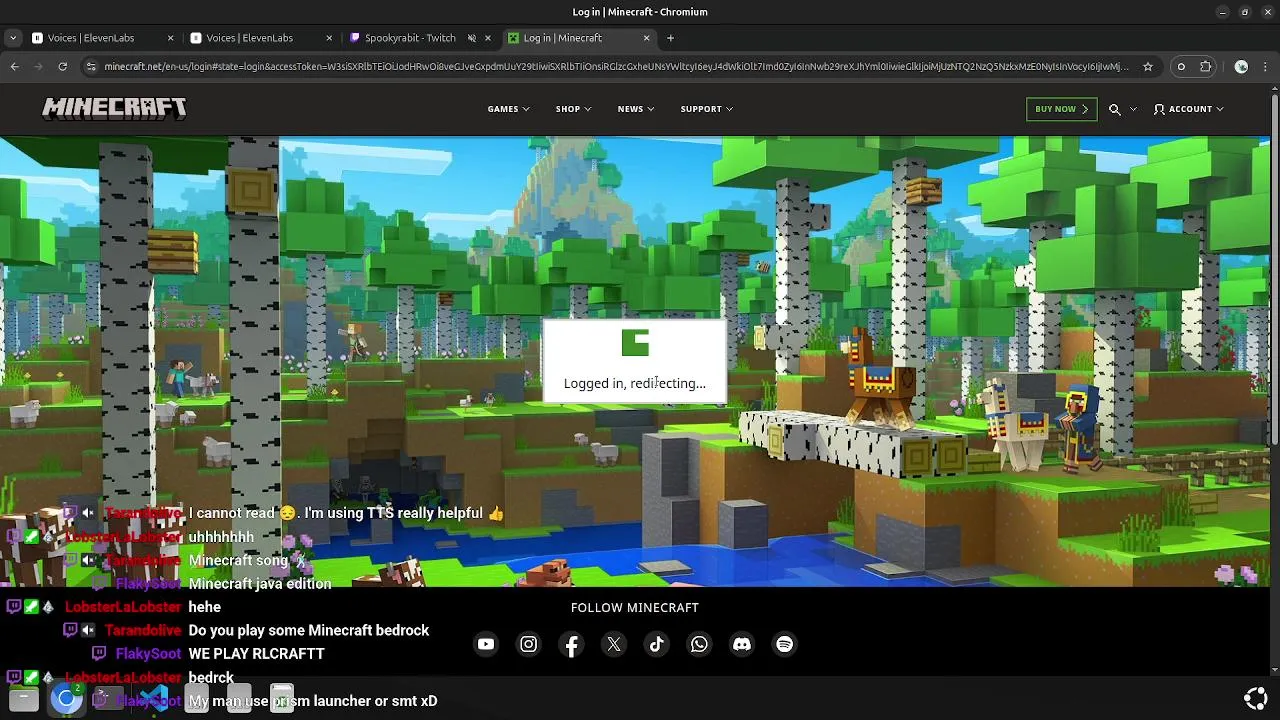Viewport: 1280px width, 720px height.
Task: Click the Buy Now button
Action: point(1061,109)
